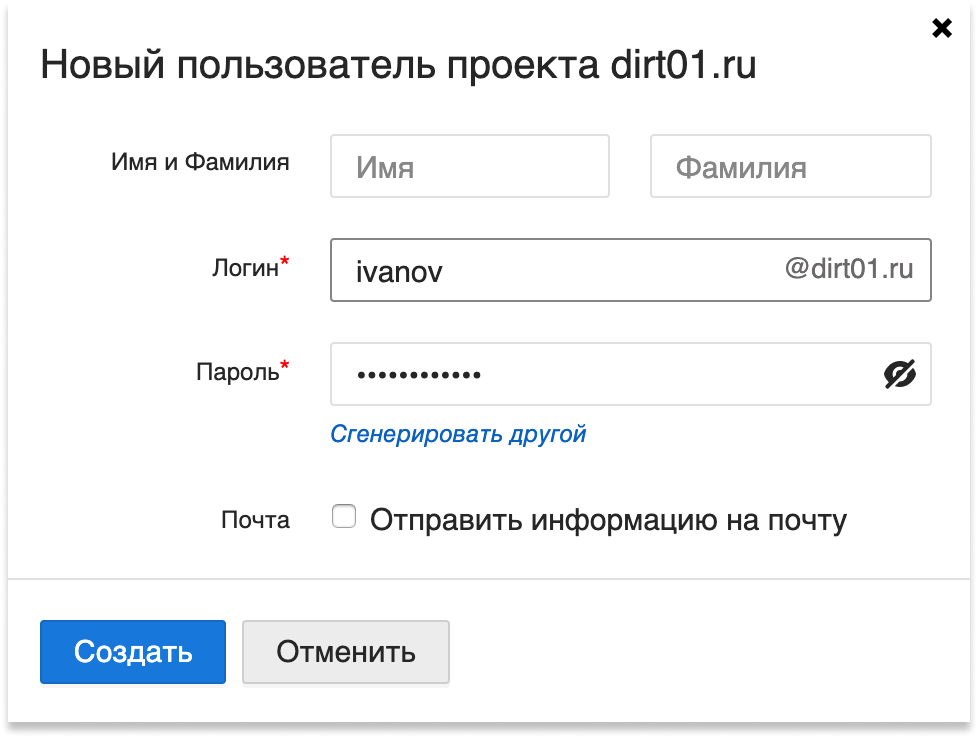Screen dimensions: 978x738
Task: Generate another password via 'Сгенерировать другой'
Action: tap(458, 434)
